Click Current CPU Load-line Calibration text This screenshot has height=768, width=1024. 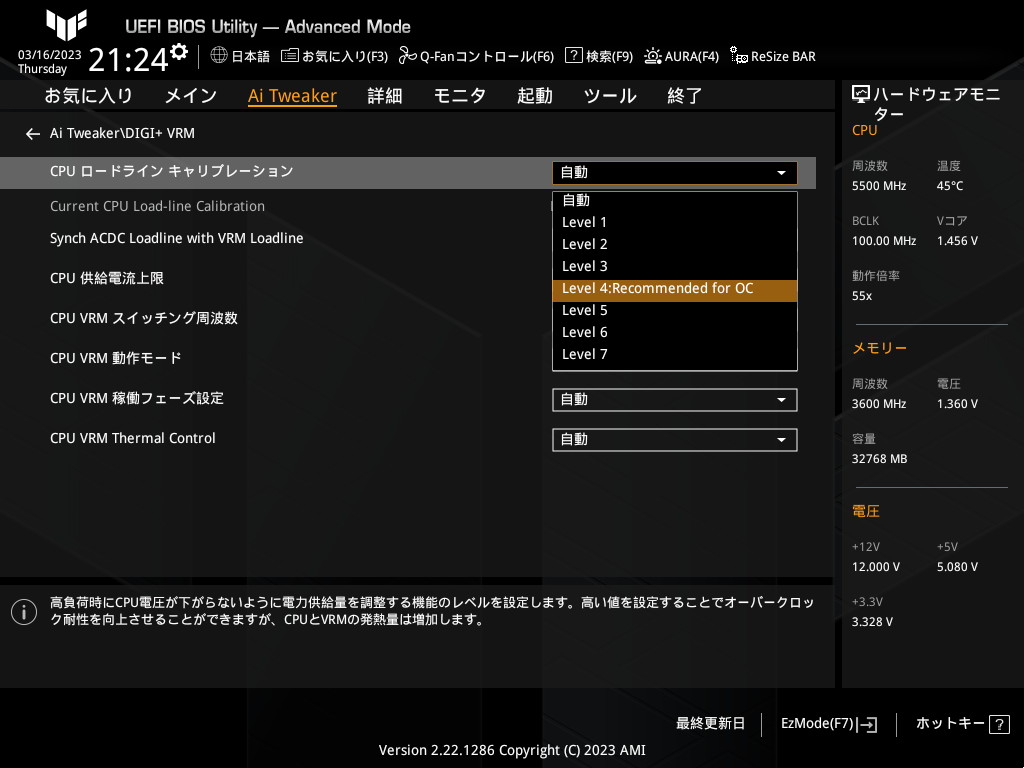click(x=157, y=206)
